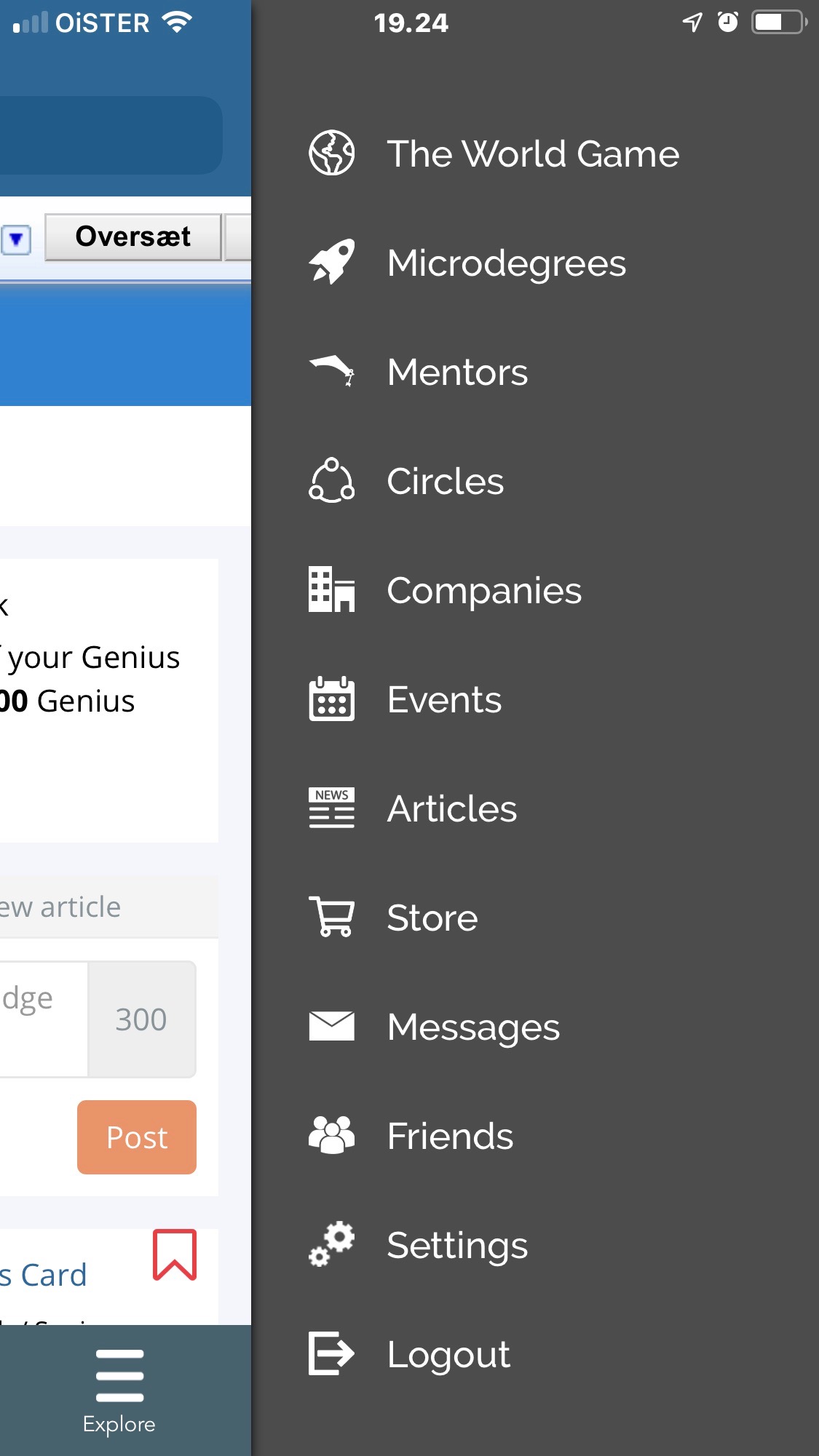
Task: Toggle the red bookmark on the card
Action: point(175,1254)
